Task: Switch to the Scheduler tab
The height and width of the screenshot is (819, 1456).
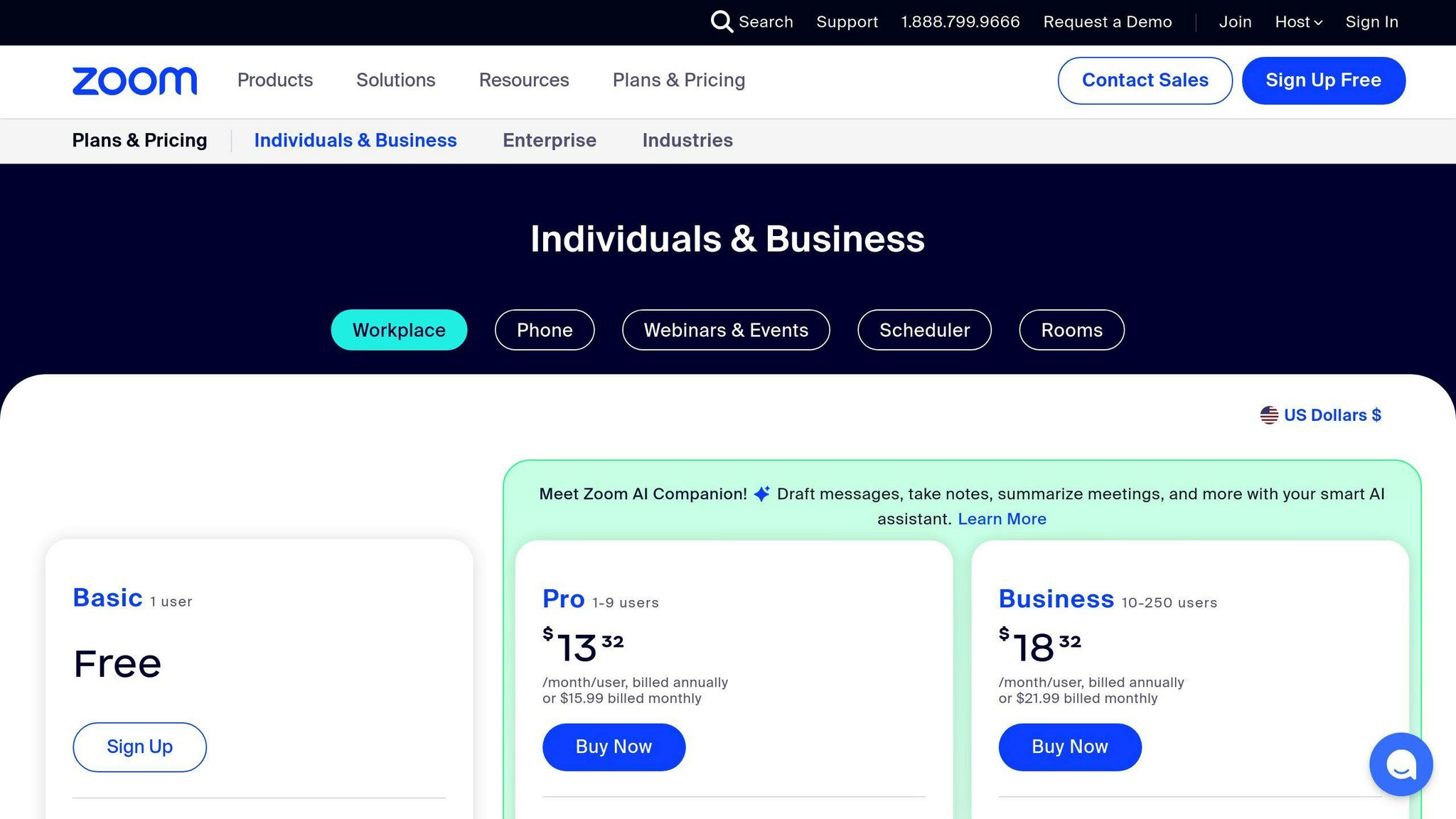Action: tap(924, 330)
